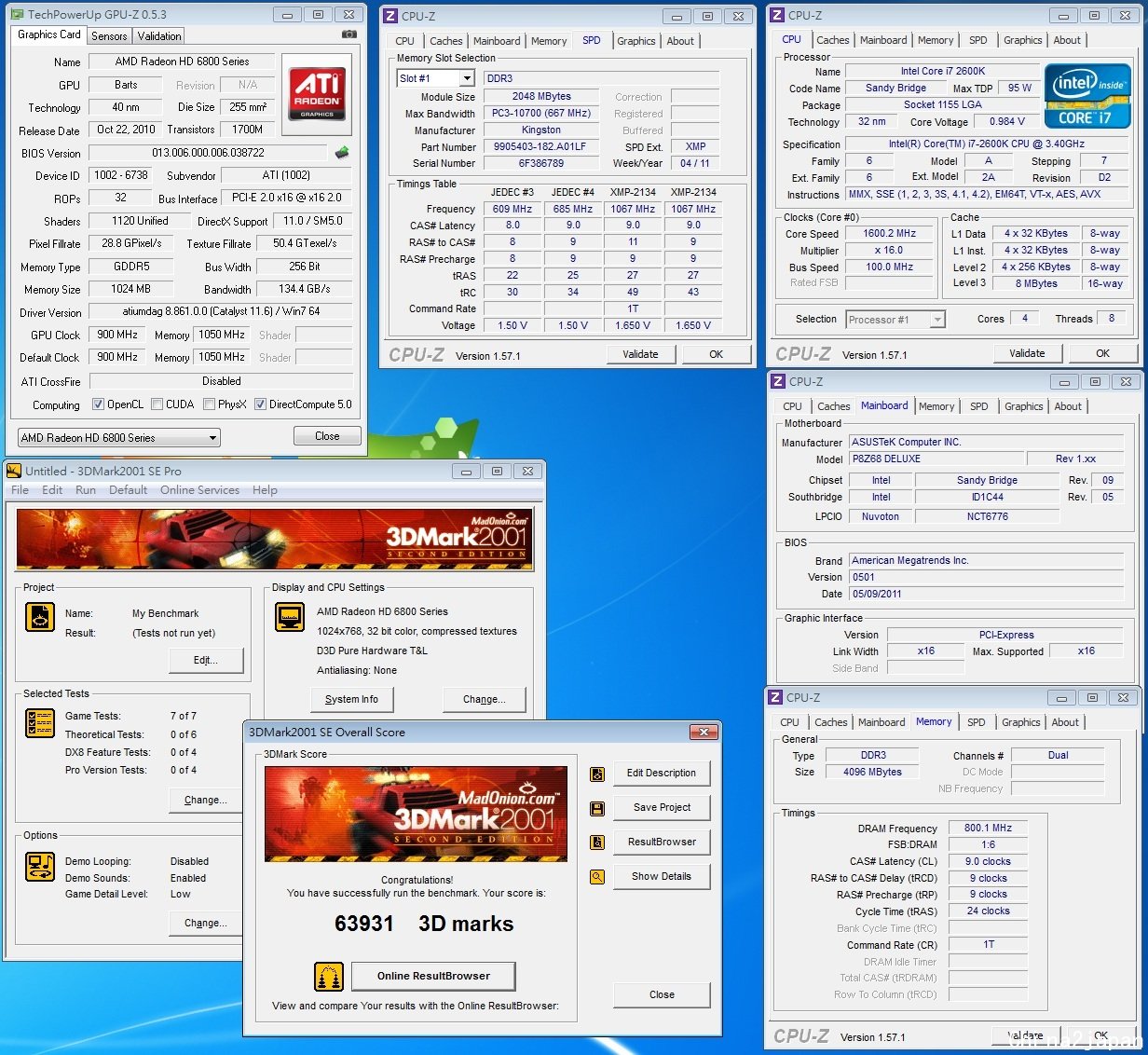
Task: Open the About tab in Mainboard CPU-Z window
Action: pyautogui.click(x=1068, y=406)
